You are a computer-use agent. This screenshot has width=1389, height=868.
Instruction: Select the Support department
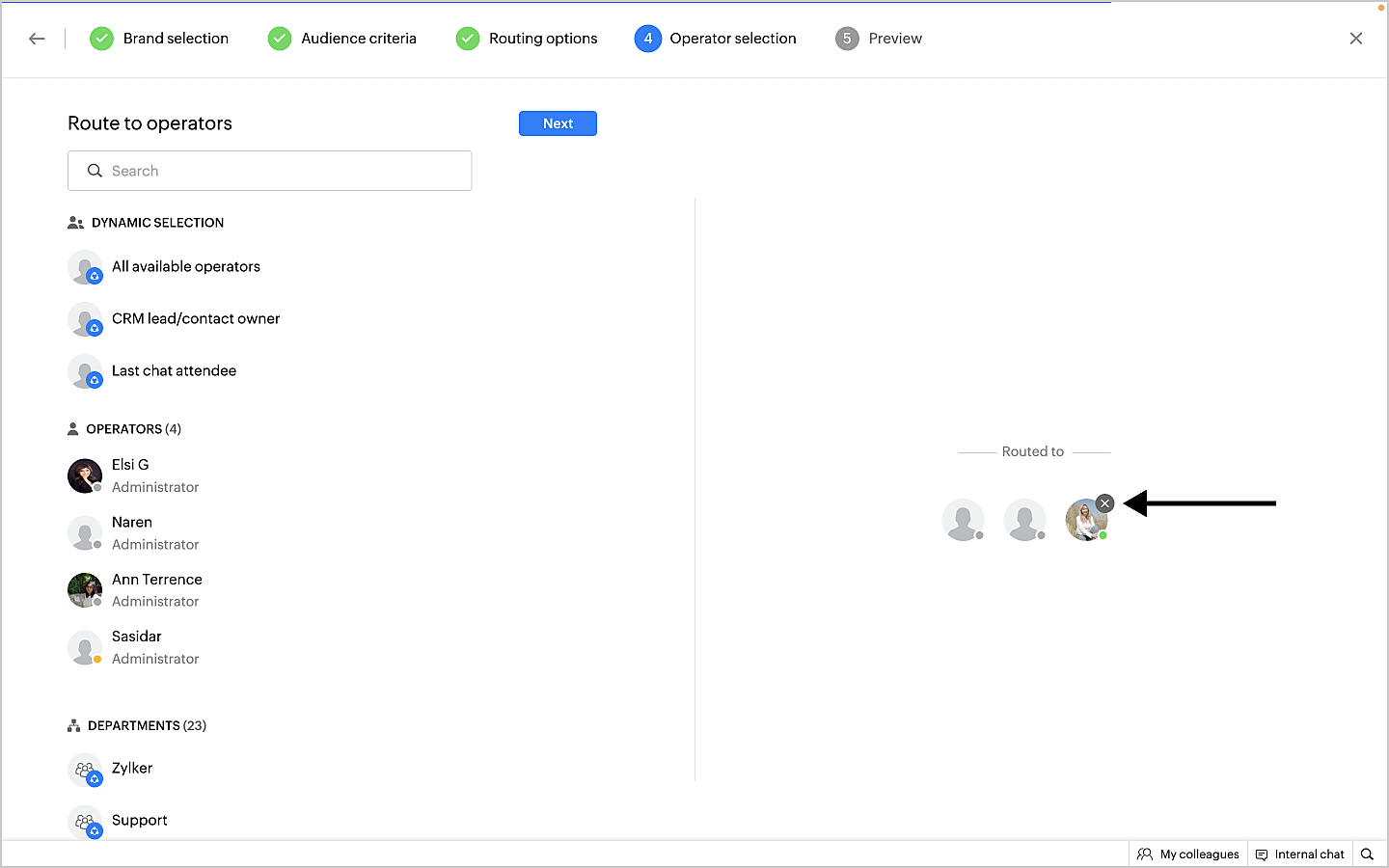[140, 820]
